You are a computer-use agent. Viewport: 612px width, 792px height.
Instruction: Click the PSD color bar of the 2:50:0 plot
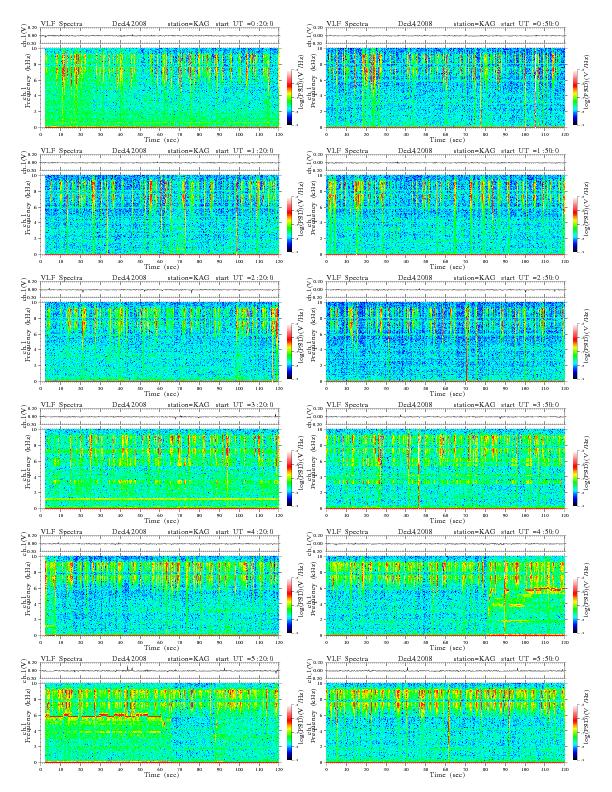pos(576,351)
